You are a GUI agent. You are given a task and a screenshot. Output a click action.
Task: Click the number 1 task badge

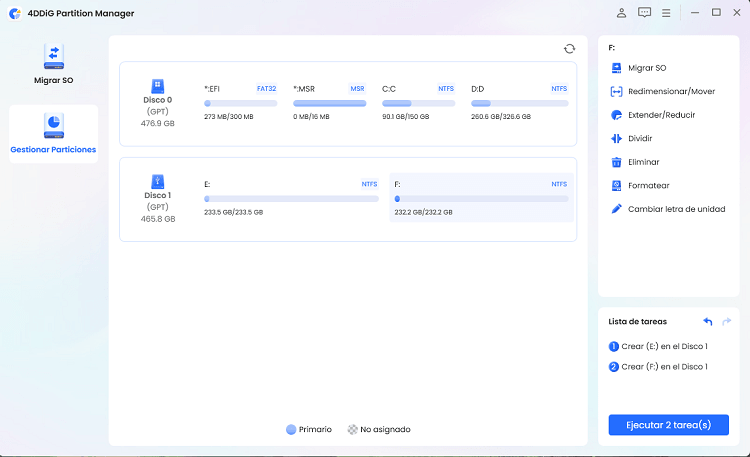point(614,346)
